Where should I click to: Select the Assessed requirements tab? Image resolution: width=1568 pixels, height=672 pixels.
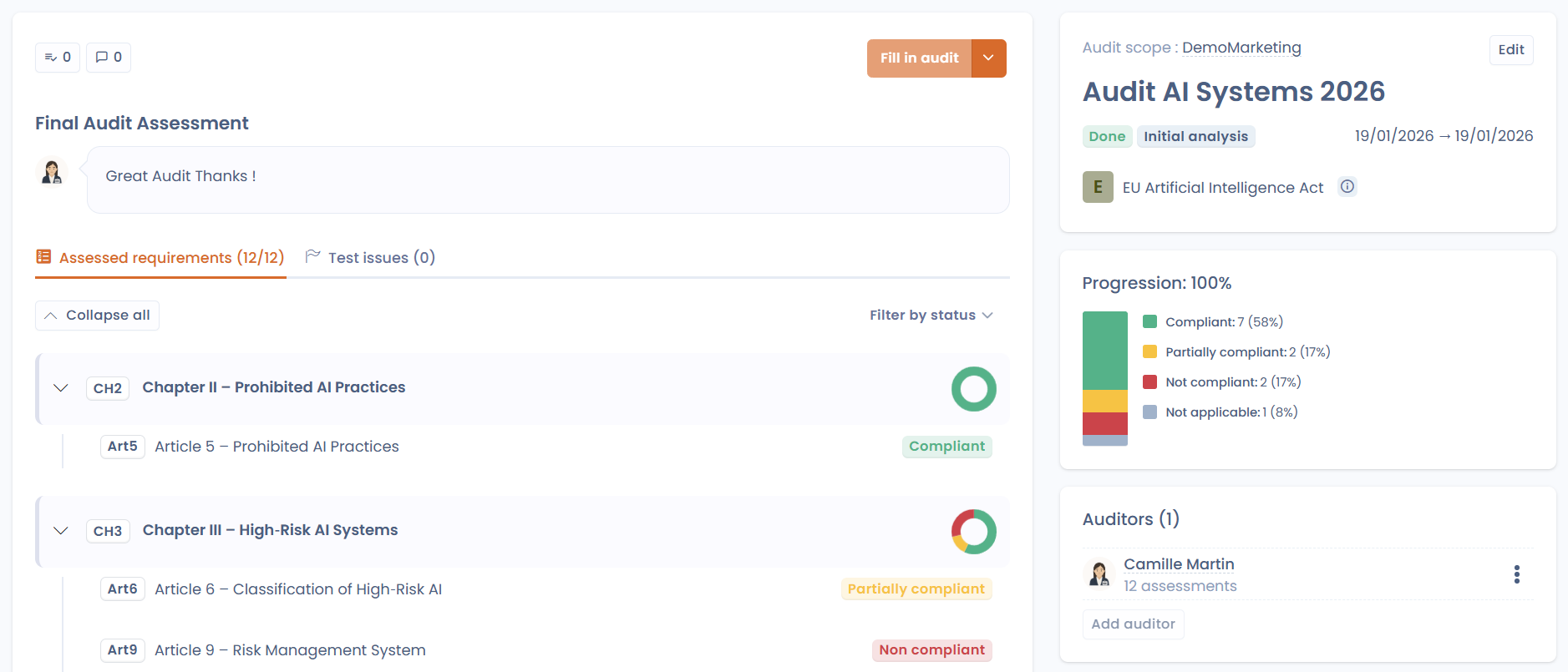tap(160, 258)
